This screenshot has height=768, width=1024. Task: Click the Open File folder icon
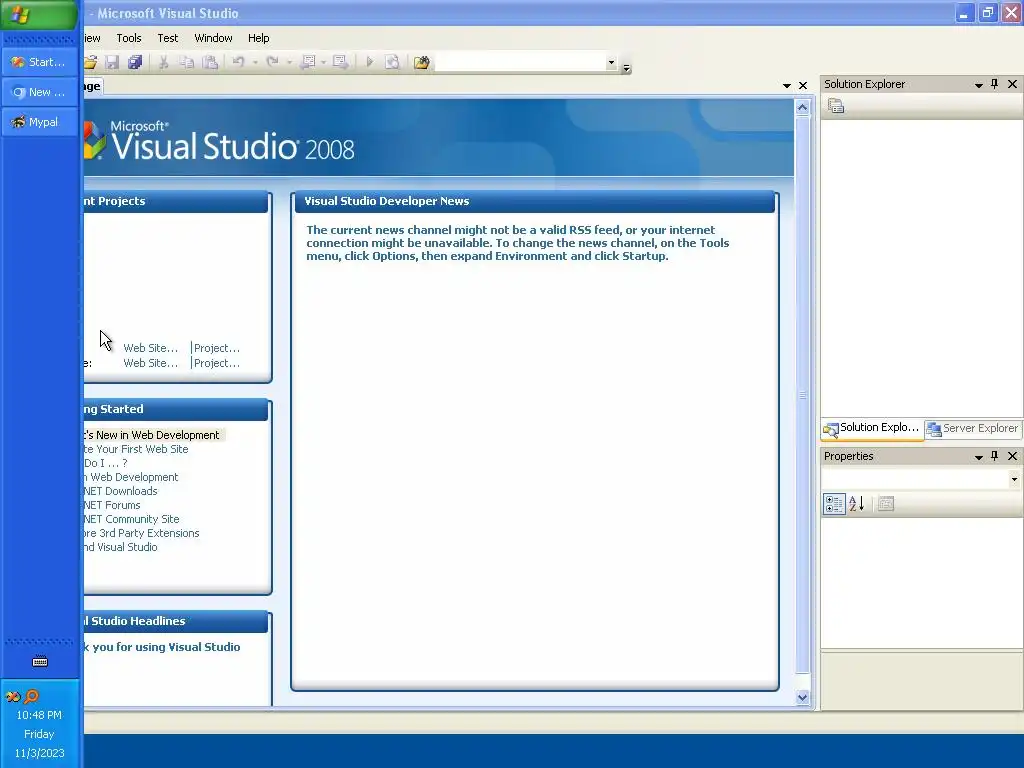click(90, 62)
